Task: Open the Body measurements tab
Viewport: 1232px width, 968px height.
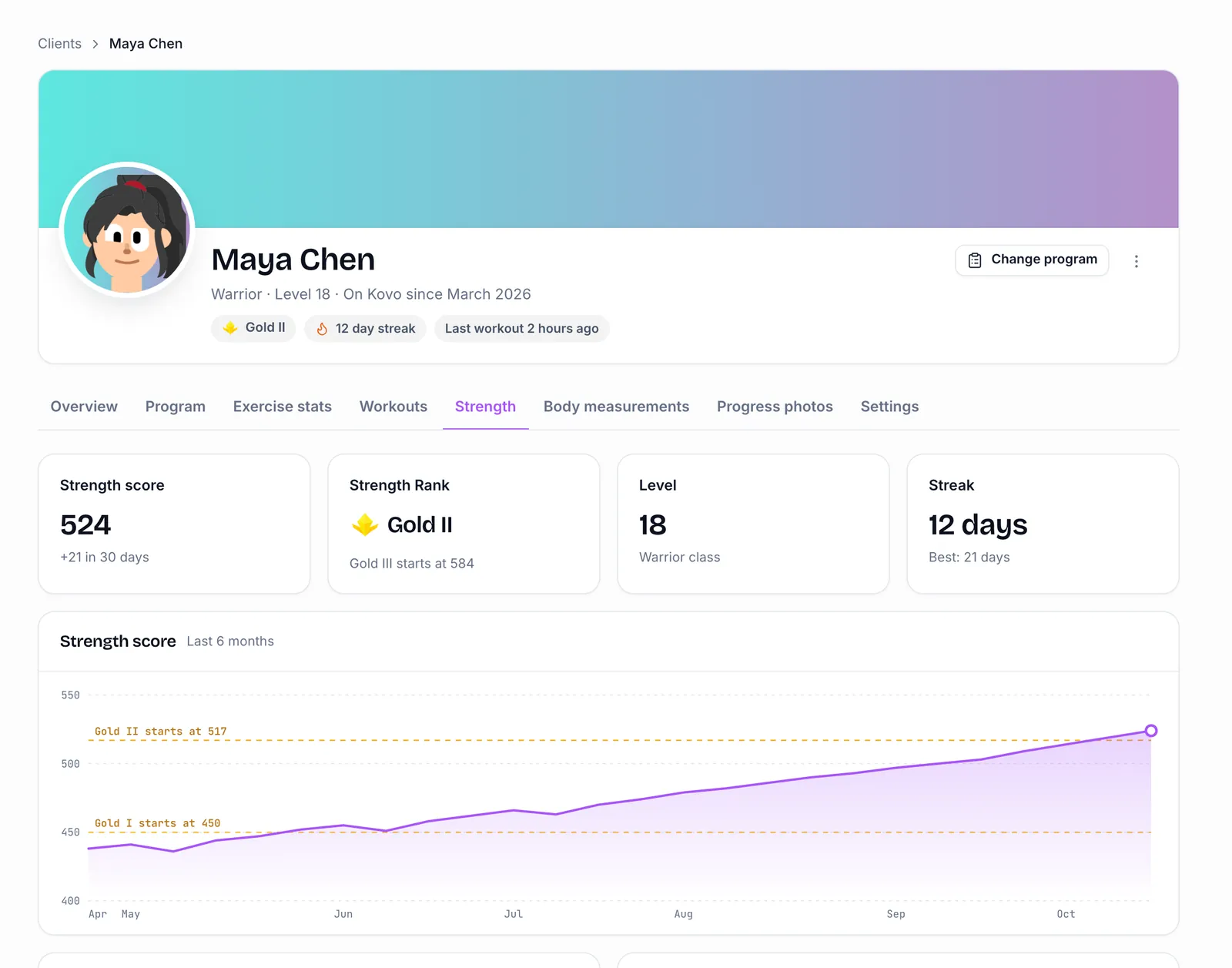Action: tap(616, 407)
